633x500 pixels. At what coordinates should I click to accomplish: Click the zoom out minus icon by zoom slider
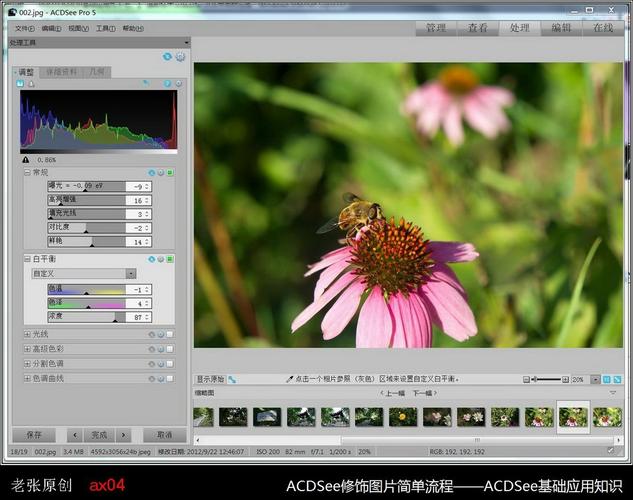526,380
